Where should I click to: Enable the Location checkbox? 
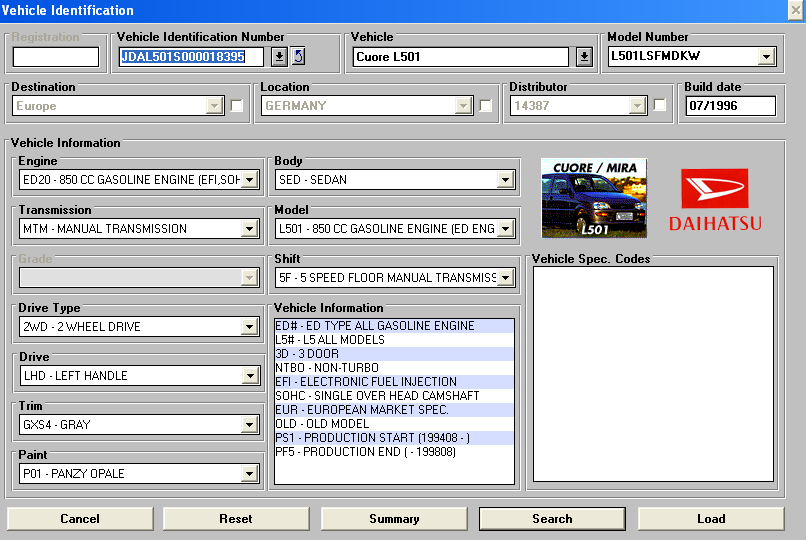pyautogui.click(x=485, y=106)
